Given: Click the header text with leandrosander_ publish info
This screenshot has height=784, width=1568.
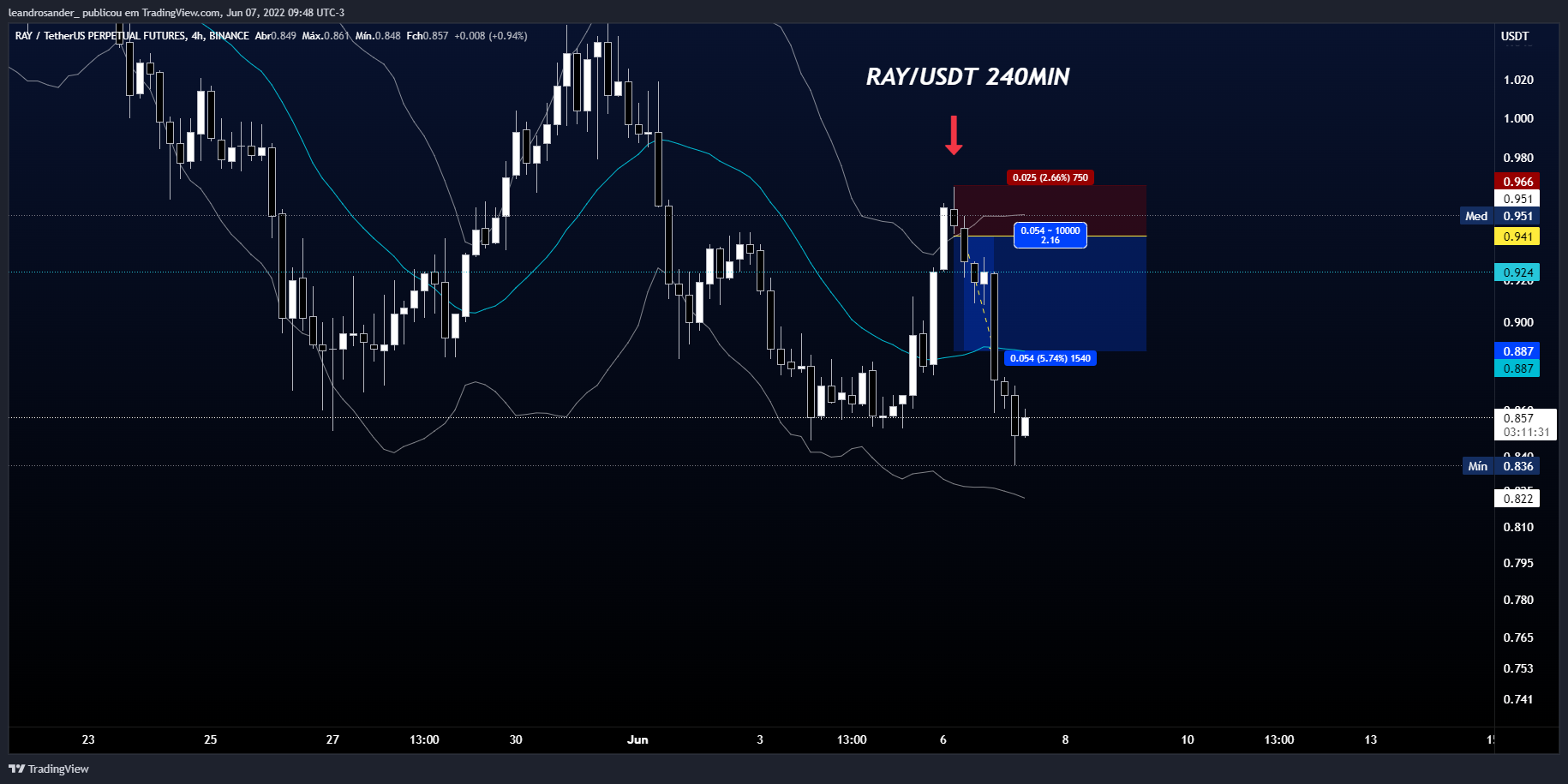Looking at the screenshot, I should coord(177,13).
